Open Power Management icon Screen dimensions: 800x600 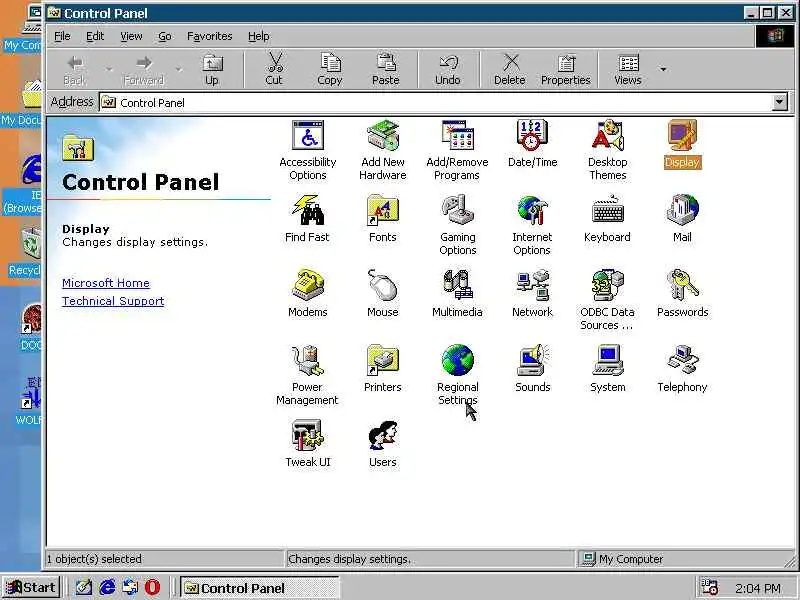pos(307,375)
